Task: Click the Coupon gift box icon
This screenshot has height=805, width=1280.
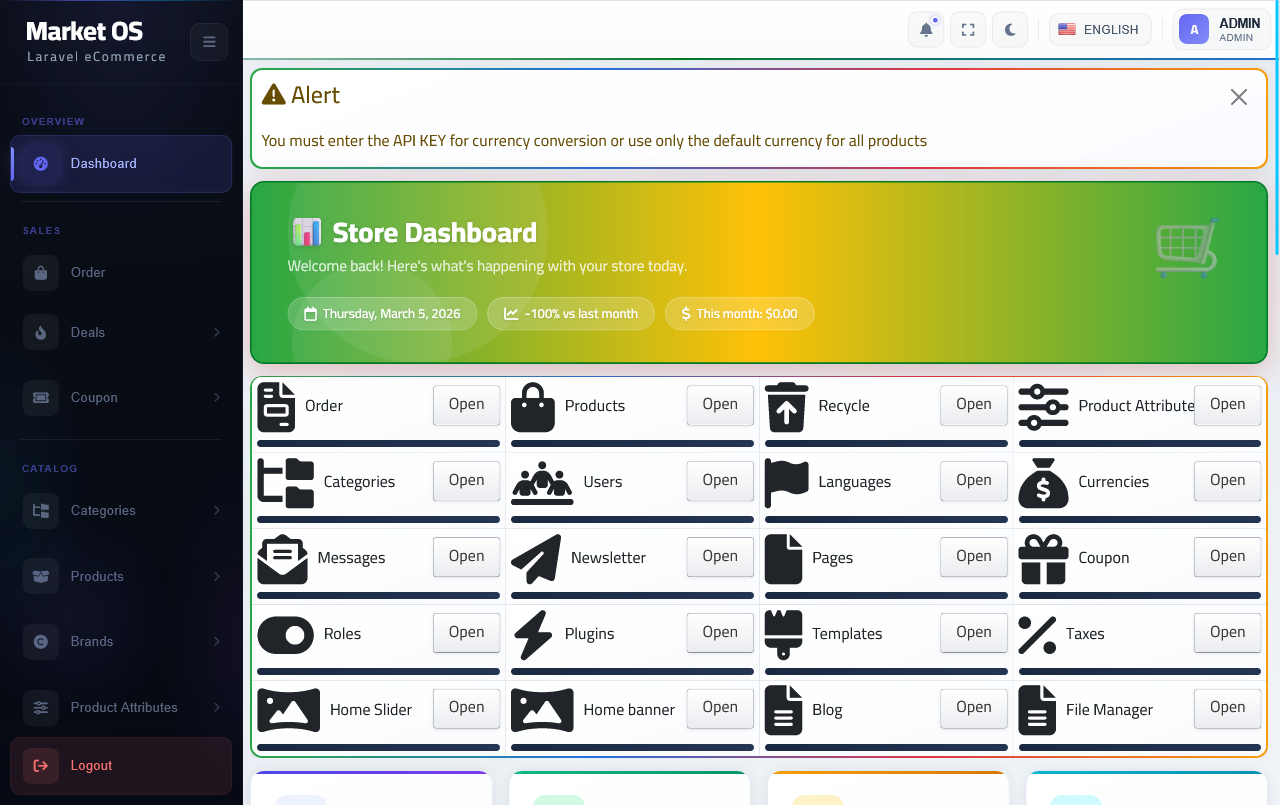Action: coord(1043,558)
